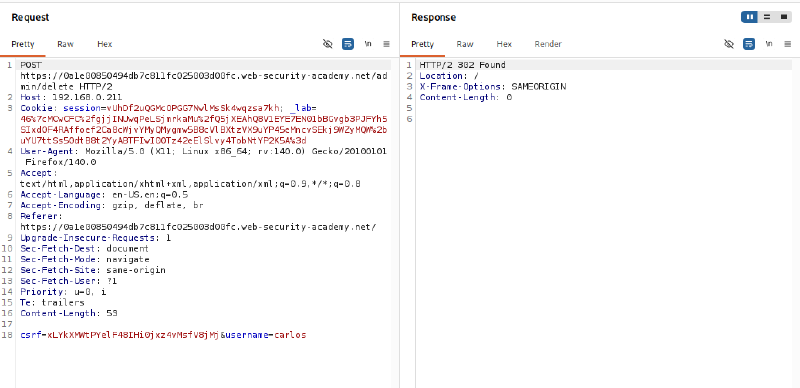Switch to the Request Pretty tab
800x388 pixels.
[x=22, y=44]
